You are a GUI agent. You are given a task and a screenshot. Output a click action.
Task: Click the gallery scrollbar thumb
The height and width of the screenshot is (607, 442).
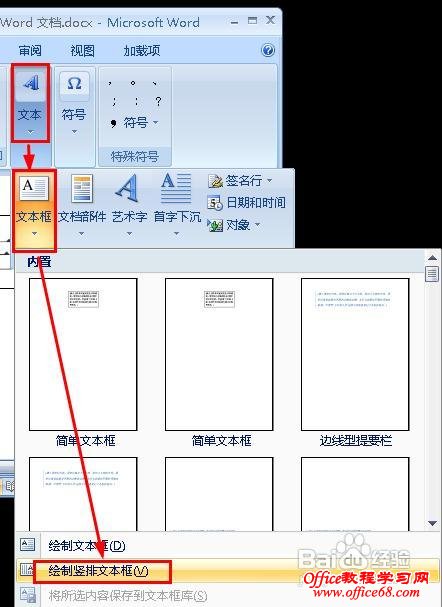[x=432, y=274]
